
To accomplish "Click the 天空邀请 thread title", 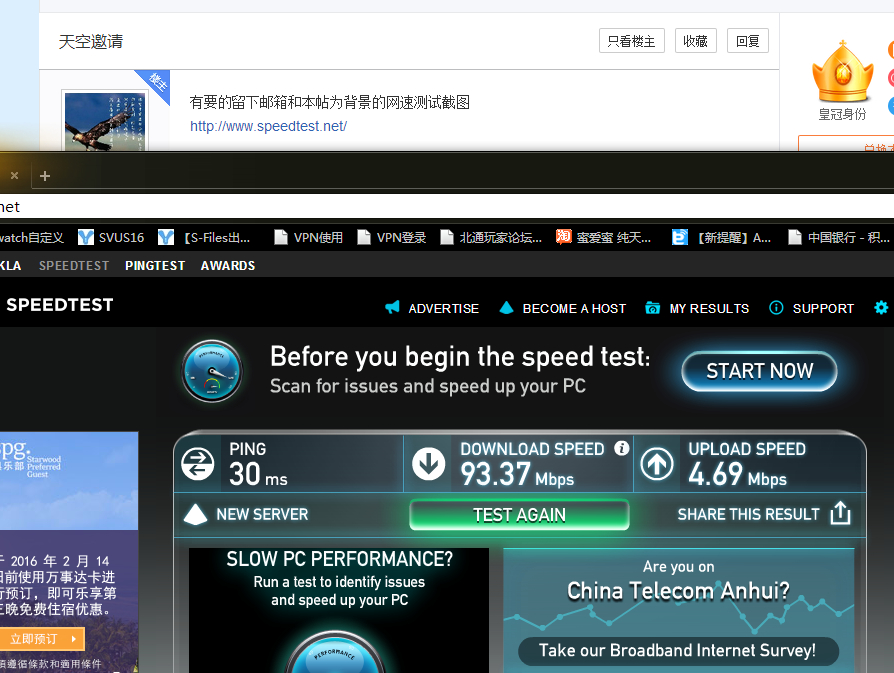I will pyautogui.click(x=91, y=42).
